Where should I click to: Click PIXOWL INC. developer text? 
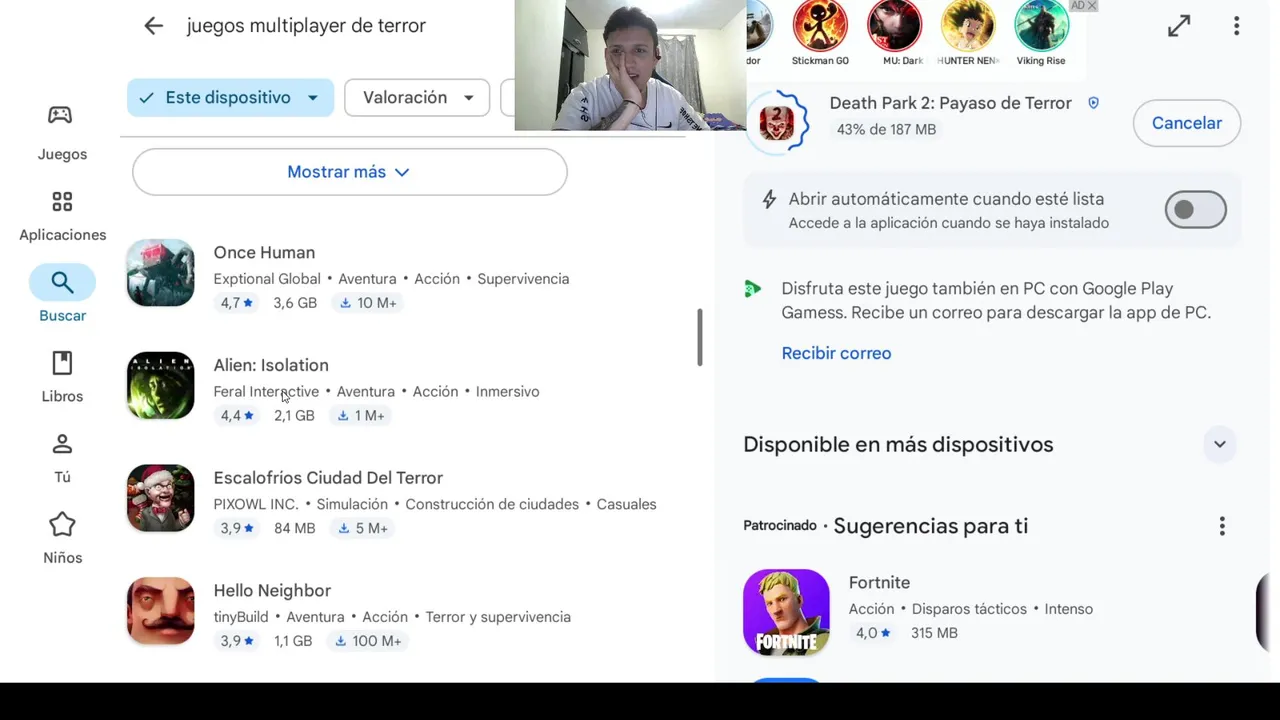(256, 504)
